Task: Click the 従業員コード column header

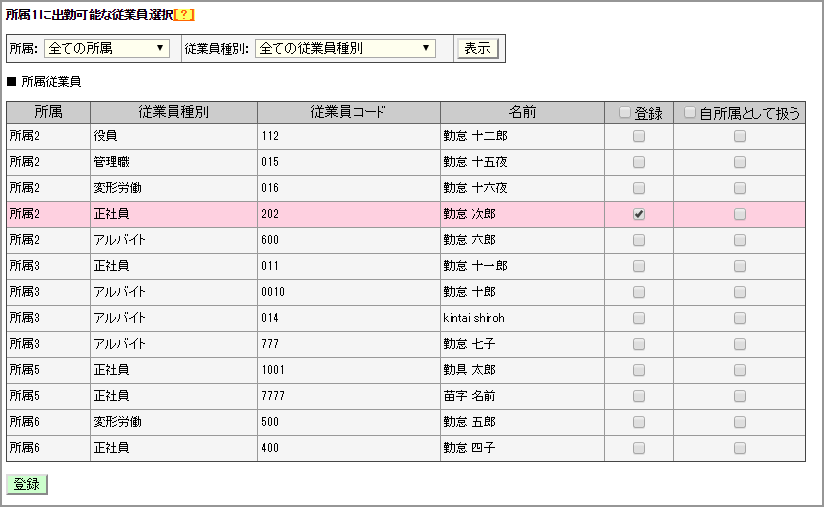Action: (x=348, y=112)
